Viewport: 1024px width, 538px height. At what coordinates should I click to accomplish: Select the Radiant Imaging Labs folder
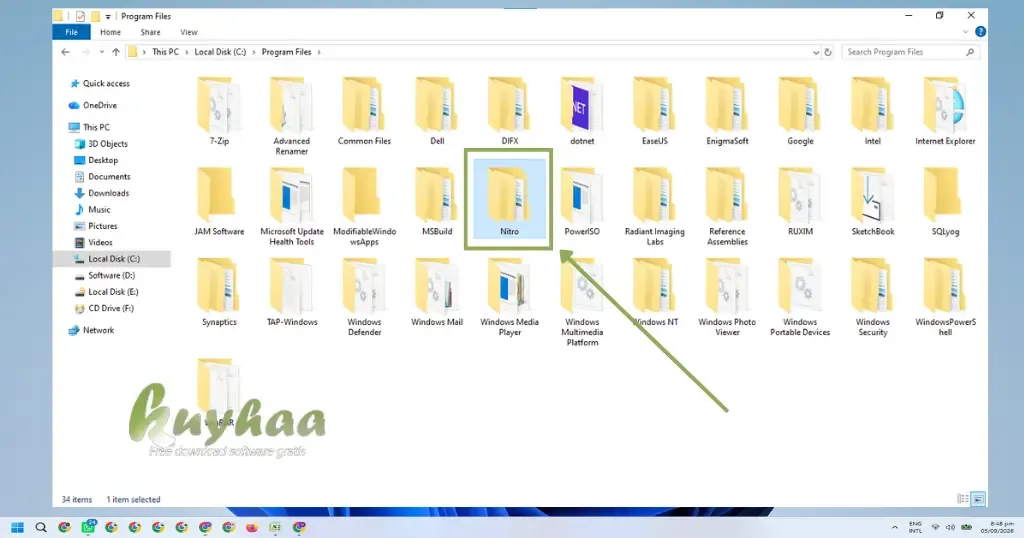click(x=654, y=207)
